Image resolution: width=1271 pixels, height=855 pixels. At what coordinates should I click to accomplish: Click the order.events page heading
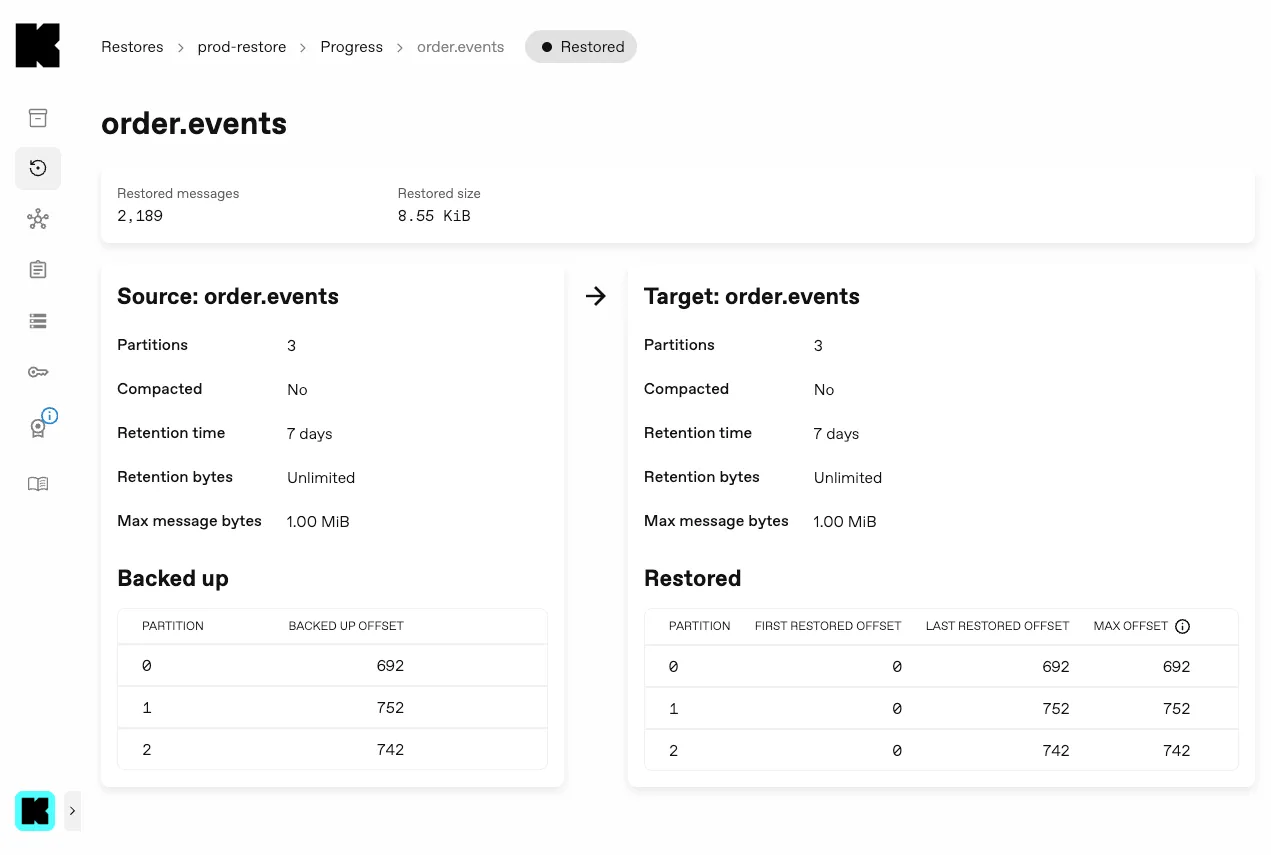click(194, 124)
